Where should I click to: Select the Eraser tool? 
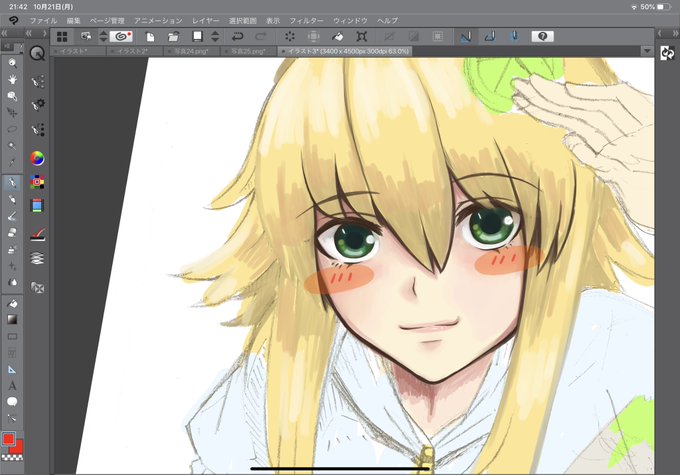click(x=12, y=233)
